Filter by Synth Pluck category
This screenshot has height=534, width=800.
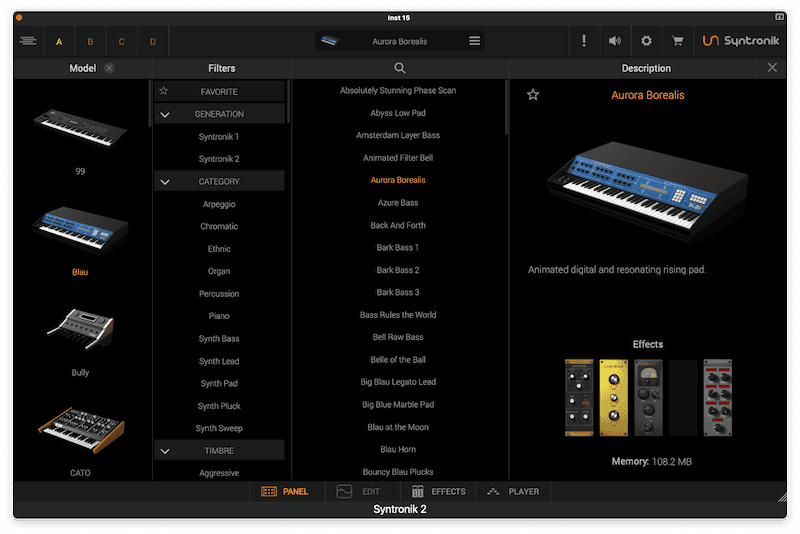coord(219,406)
